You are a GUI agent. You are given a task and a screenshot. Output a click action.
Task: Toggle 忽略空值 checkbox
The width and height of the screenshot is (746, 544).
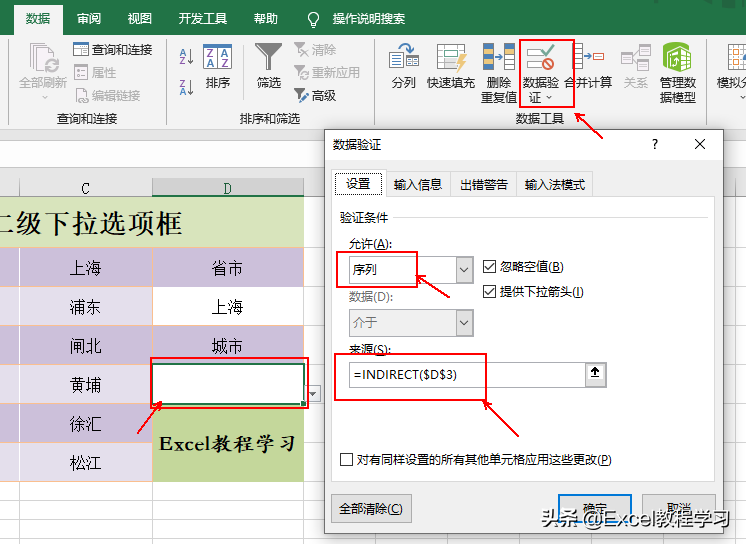[489, 266]
